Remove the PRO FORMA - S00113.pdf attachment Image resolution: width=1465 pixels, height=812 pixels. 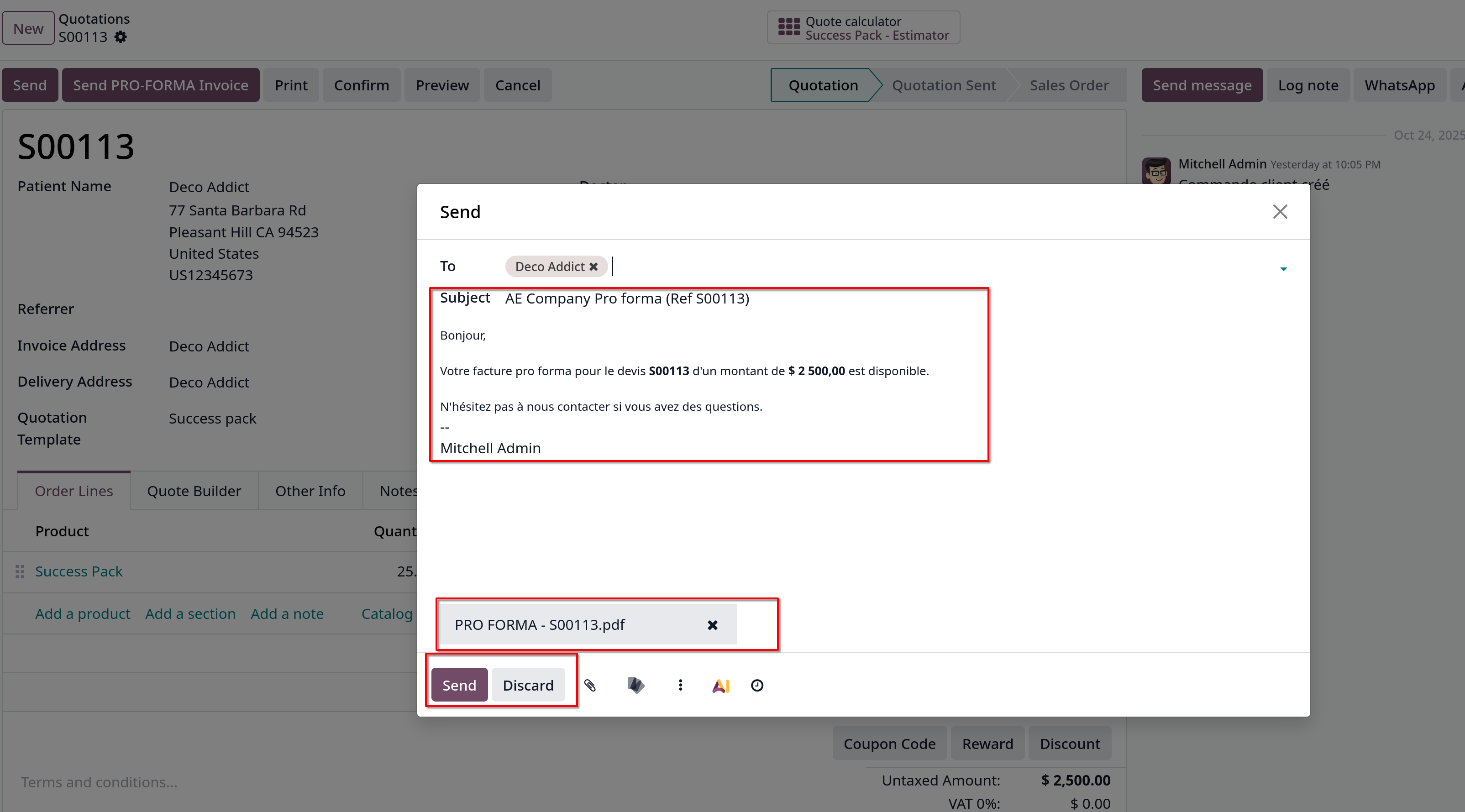pos(712,625)
